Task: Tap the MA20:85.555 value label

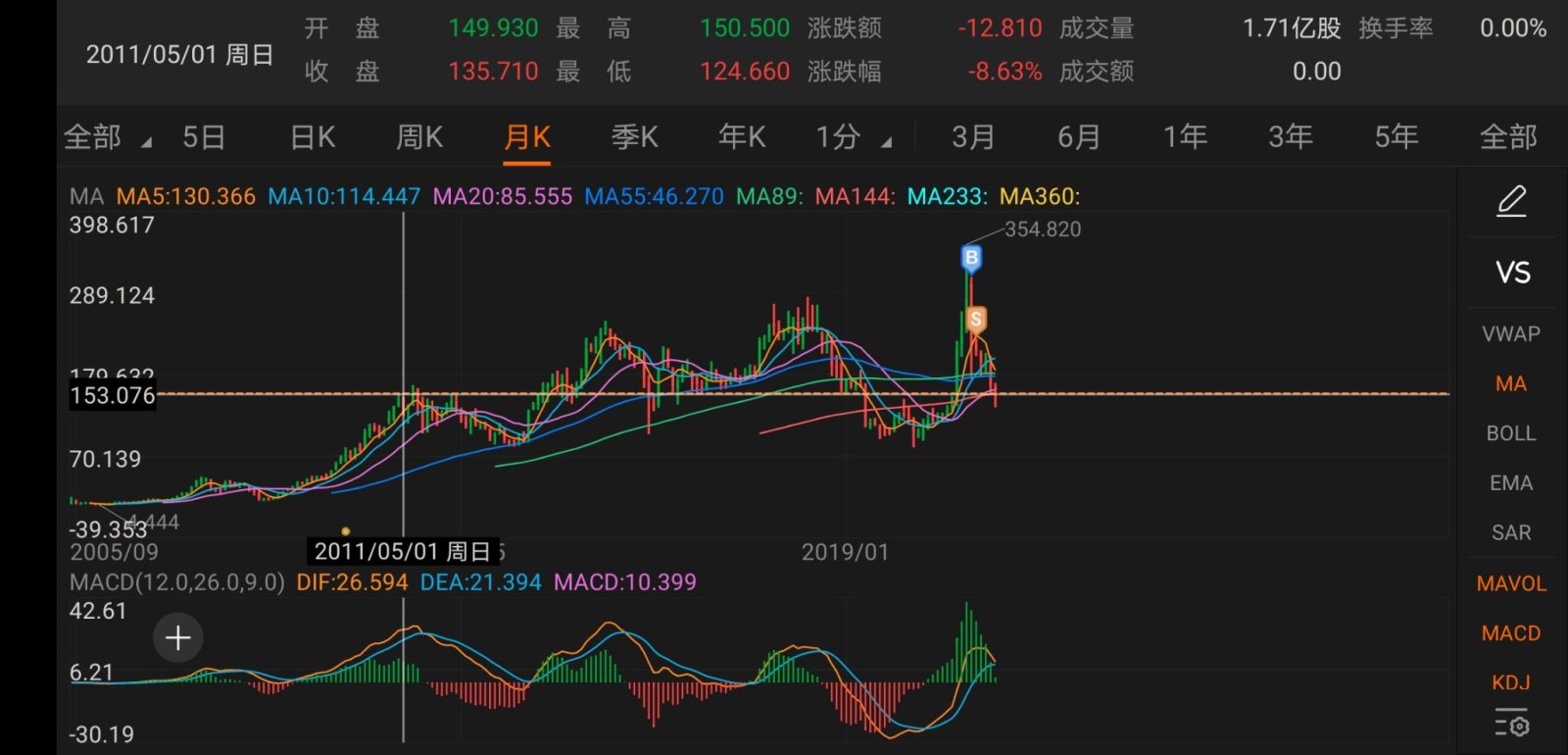Action: click(x=503, y=196)
